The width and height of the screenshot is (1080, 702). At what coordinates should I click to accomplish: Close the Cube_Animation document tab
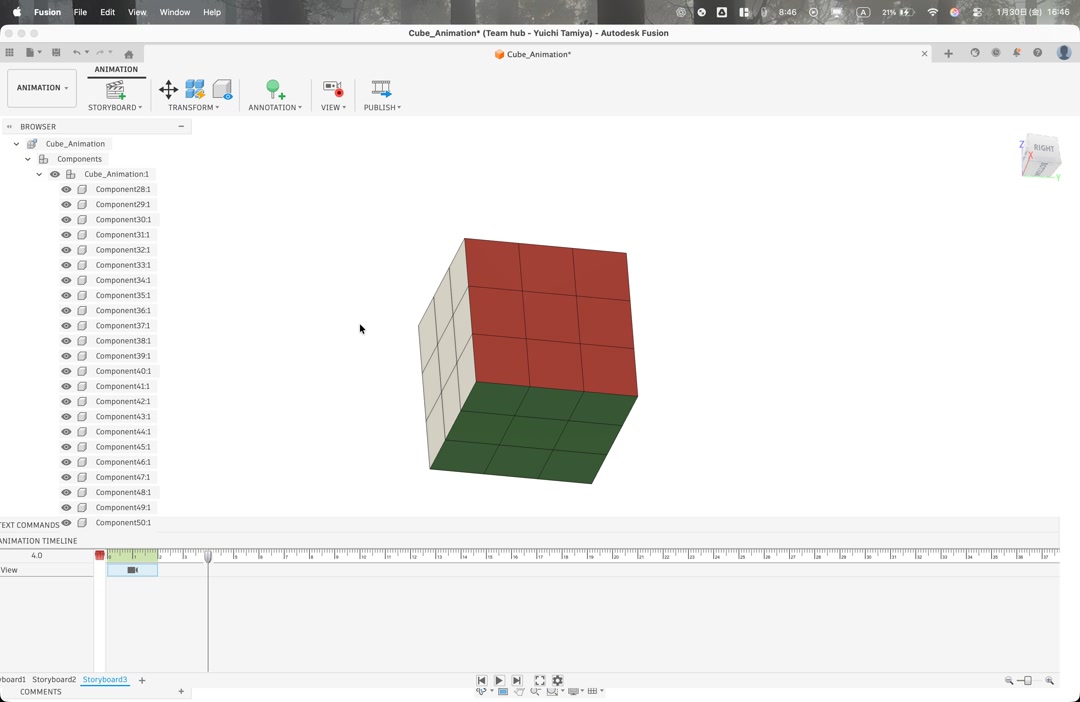(924, 54)
